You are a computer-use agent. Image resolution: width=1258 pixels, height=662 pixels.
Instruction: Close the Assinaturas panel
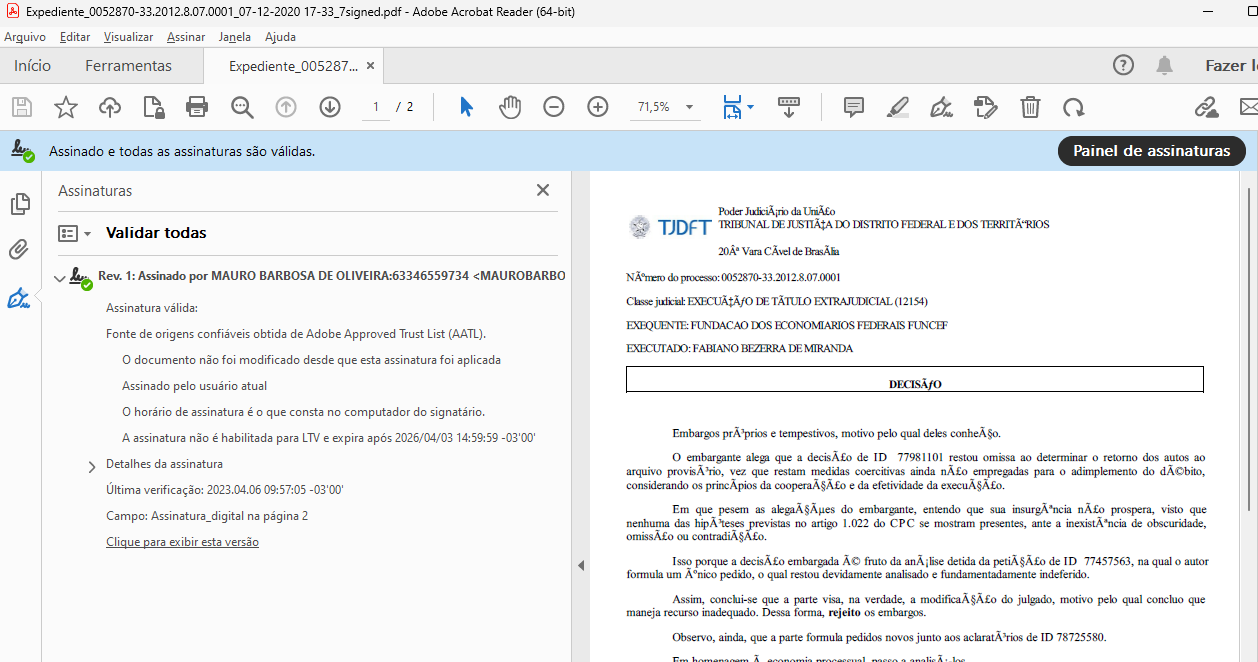click(543, 190)
